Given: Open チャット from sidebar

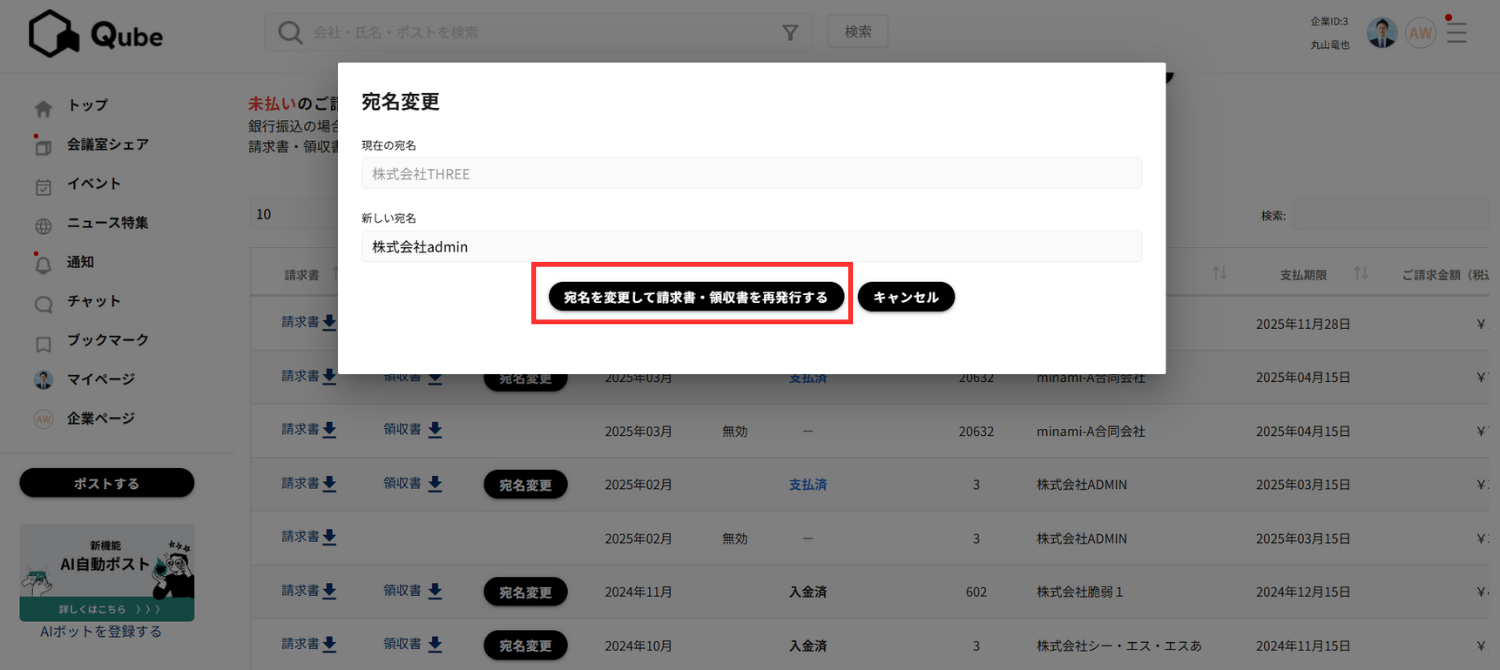Looking at the screenshot, I should point(93,301).
